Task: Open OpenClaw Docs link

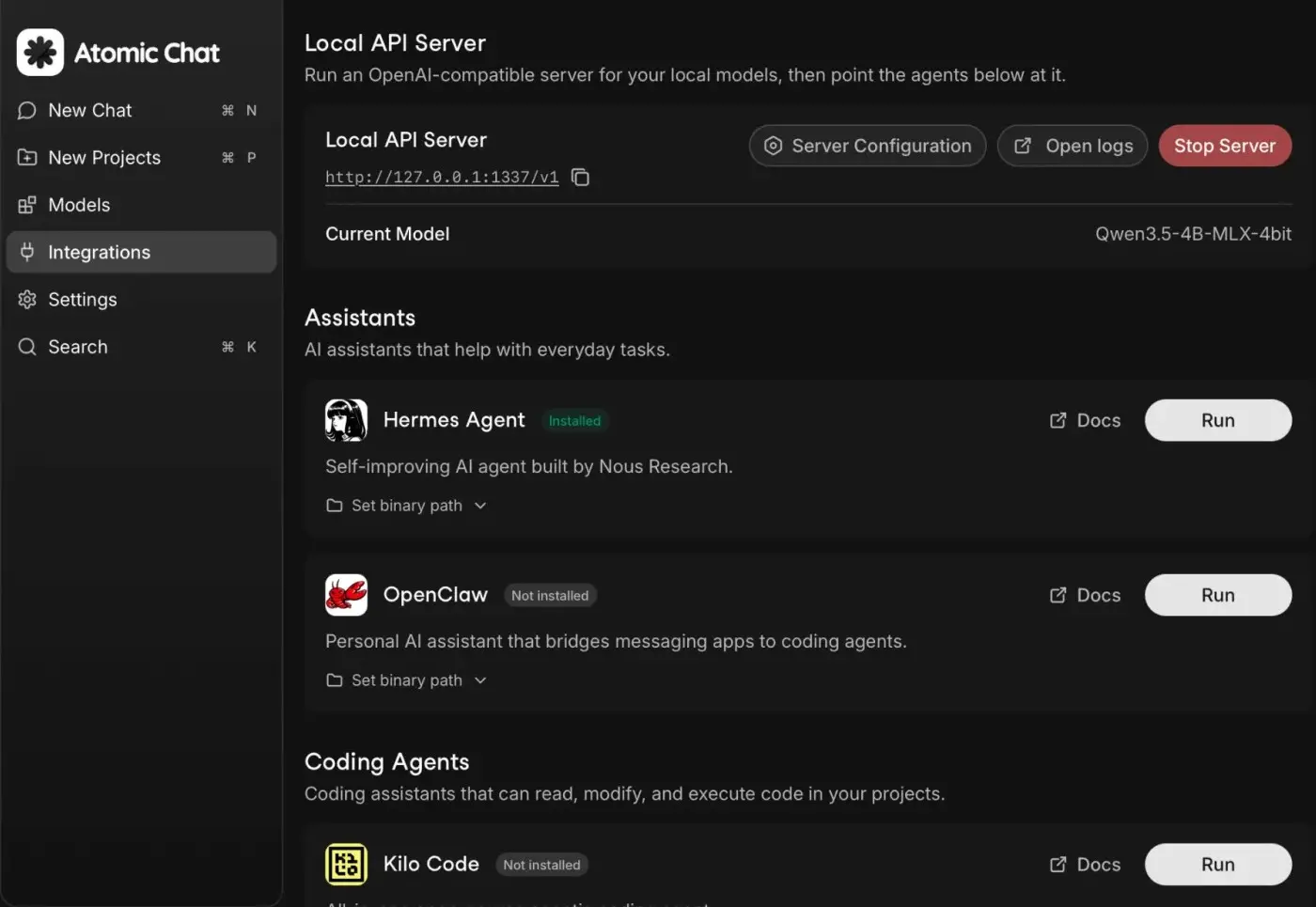Action: (1086, 595)
